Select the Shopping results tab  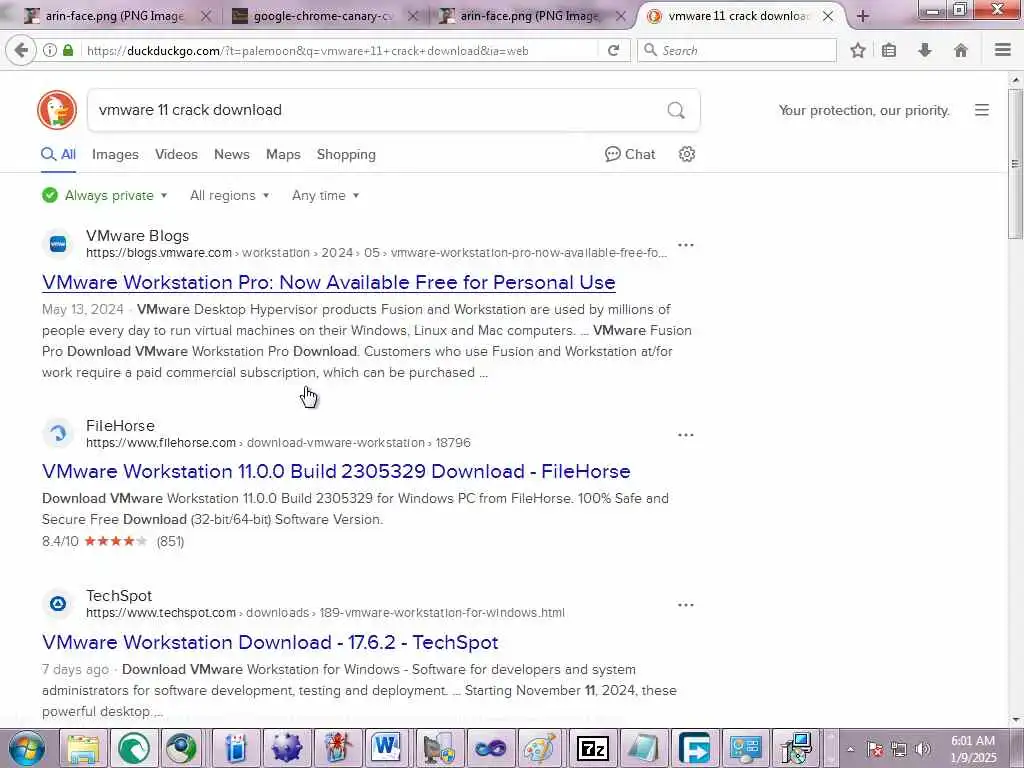click(346, 155)
